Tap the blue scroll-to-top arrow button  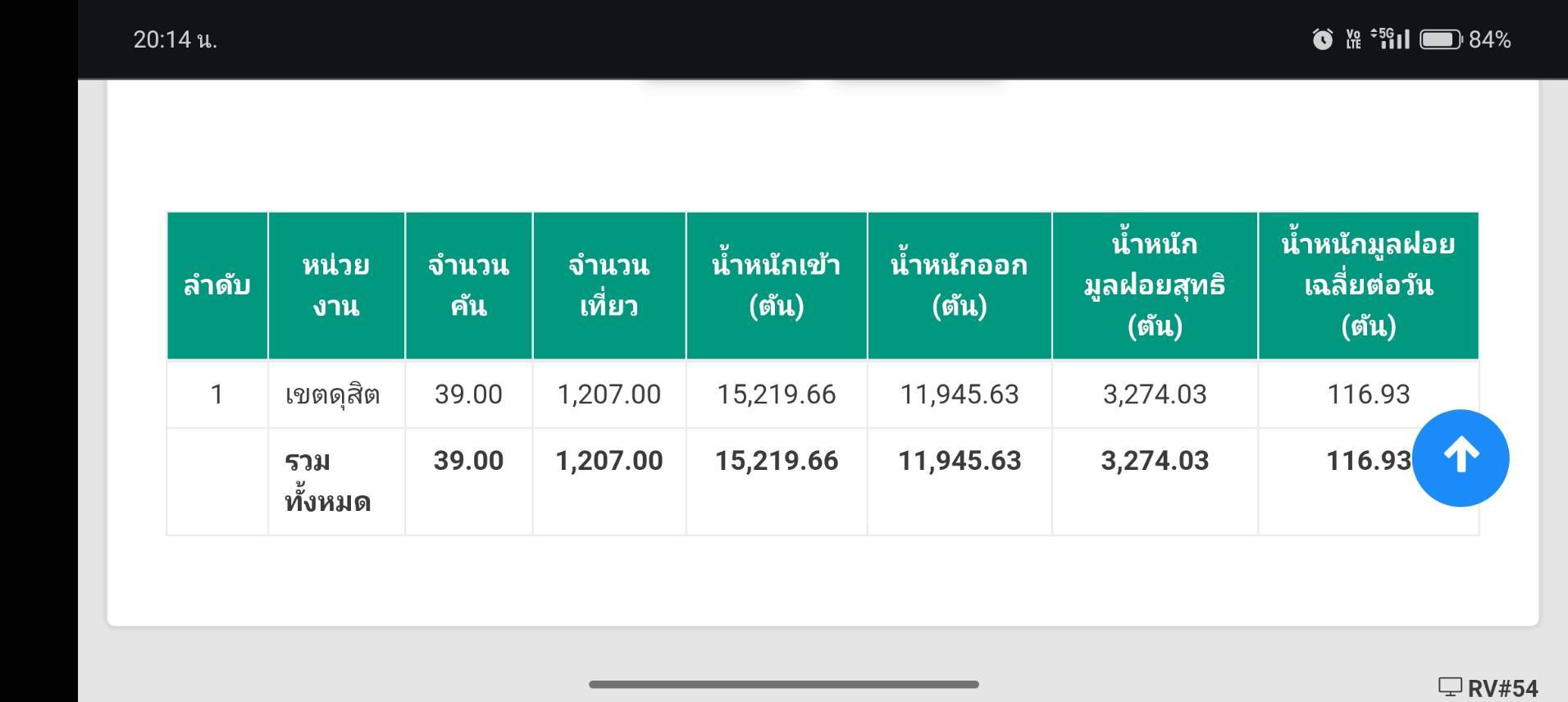point(1460,458)
